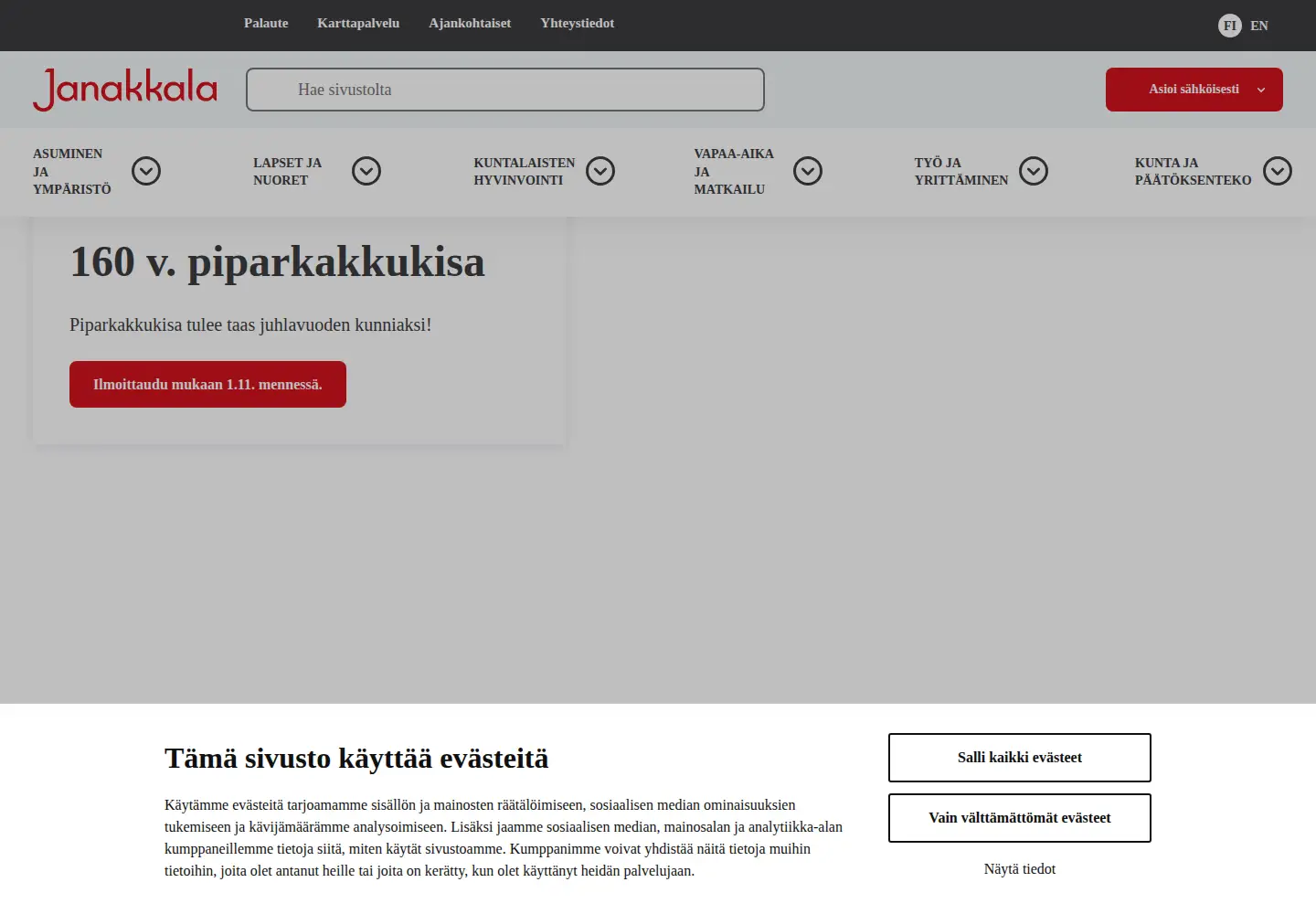
Task: Click Ilmoittaudu mukaan 1.11. mennessä button
Action: (207, 384)
